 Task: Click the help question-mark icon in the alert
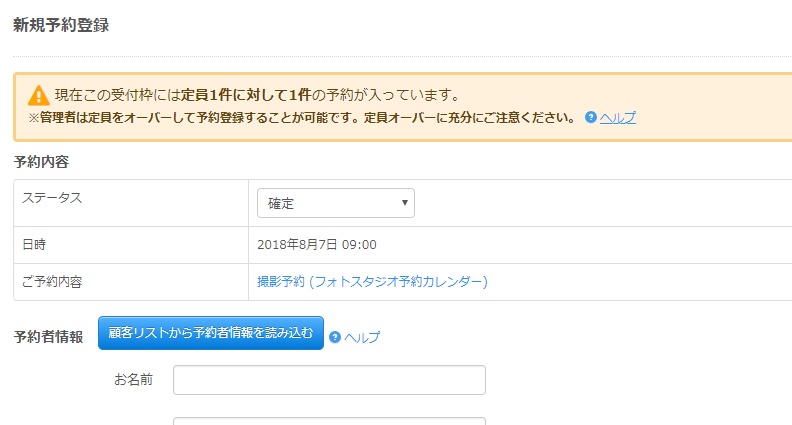click(x=591, y=117)
